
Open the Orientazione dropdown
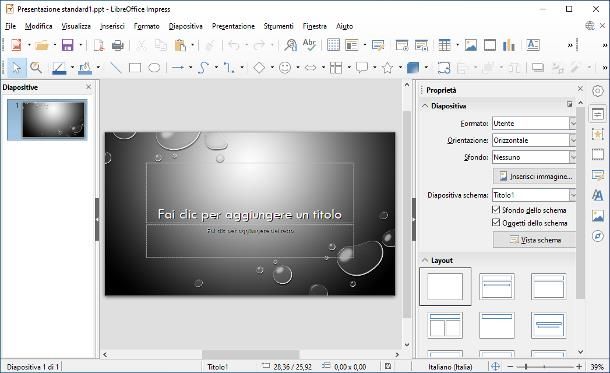(534, 140)
